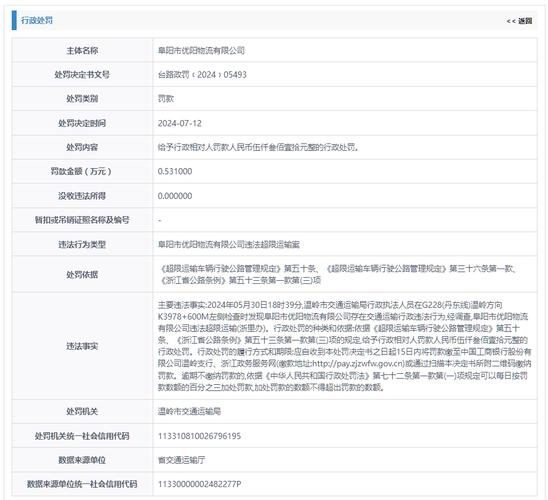
Task: Select company name 阜阳市优阳物流有限公司 in 主体名称 row
Action: click(x=201, y=51)
